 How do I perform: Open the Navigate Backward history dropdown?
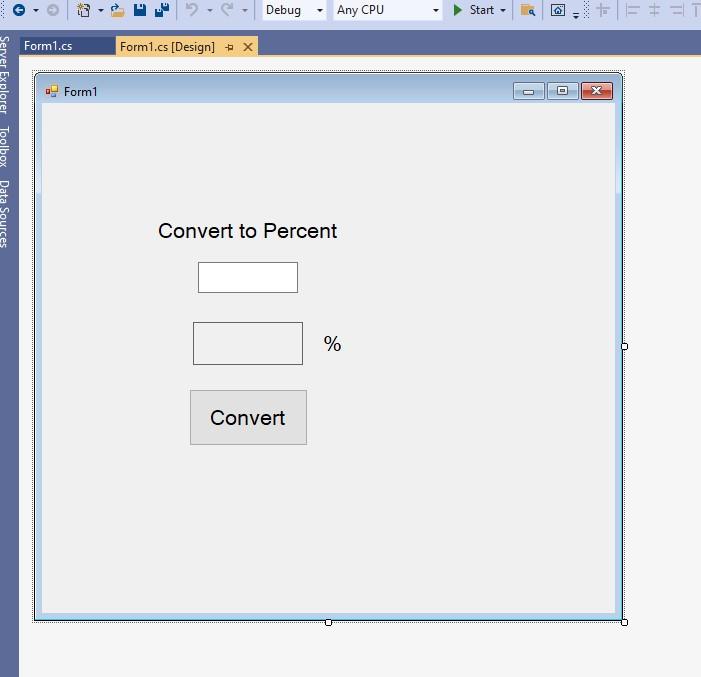click(x=36, y=10)
